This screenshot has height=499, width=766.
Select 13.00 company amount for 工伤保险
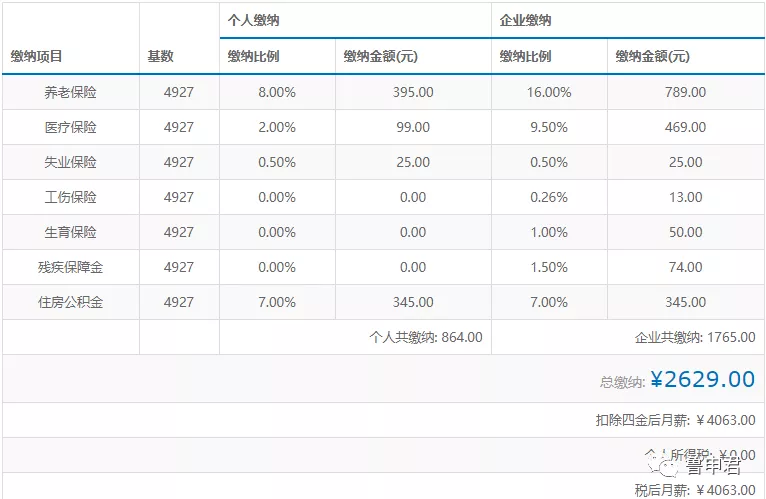[685, 197]
